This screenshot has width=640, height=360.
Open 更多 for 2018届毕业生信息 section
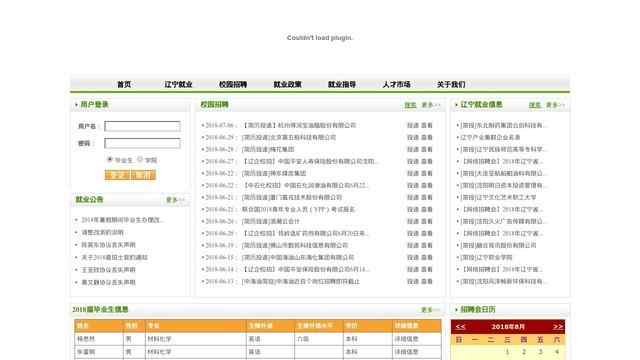pyautogui.click(x=430, y=310)
